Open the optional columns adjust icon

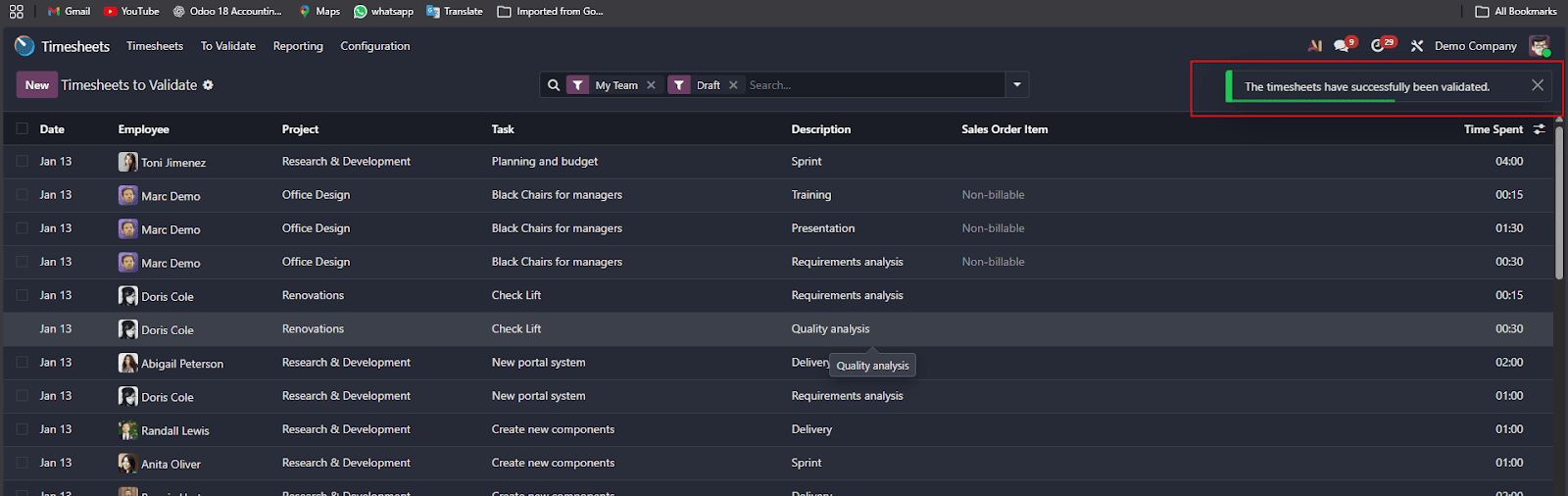[x=1539, y=129]
